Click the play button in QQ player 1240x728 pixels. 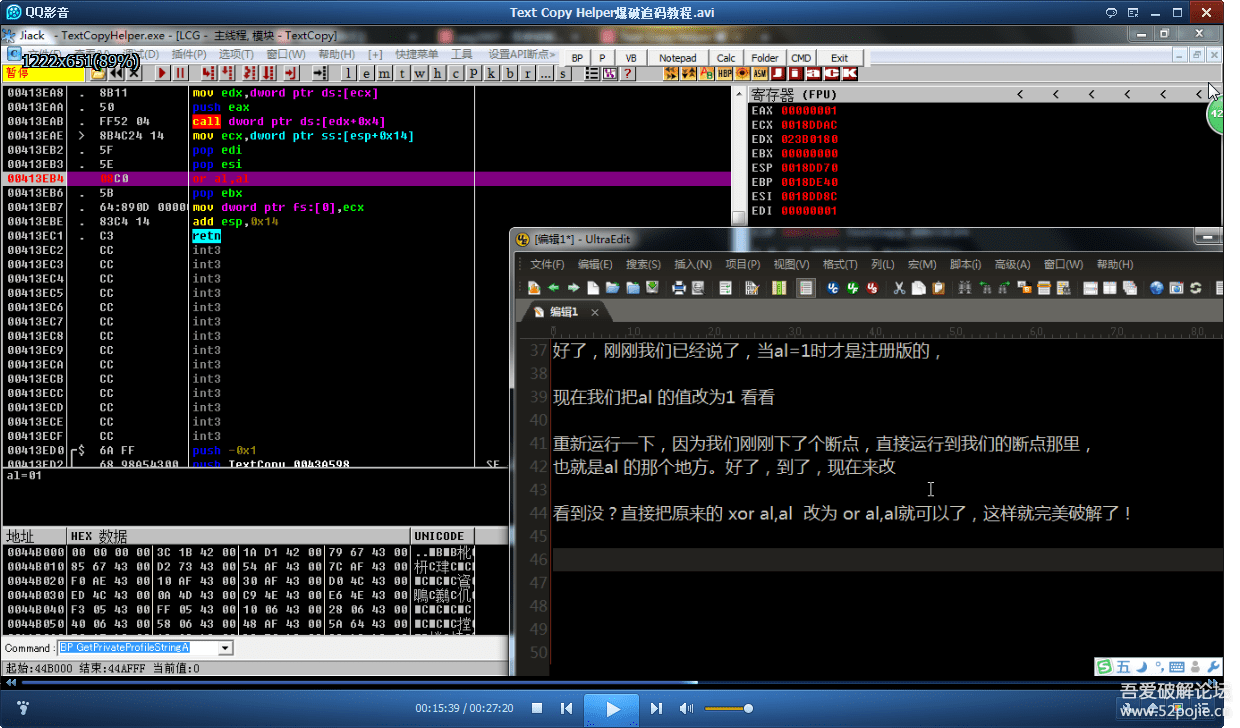612,709
